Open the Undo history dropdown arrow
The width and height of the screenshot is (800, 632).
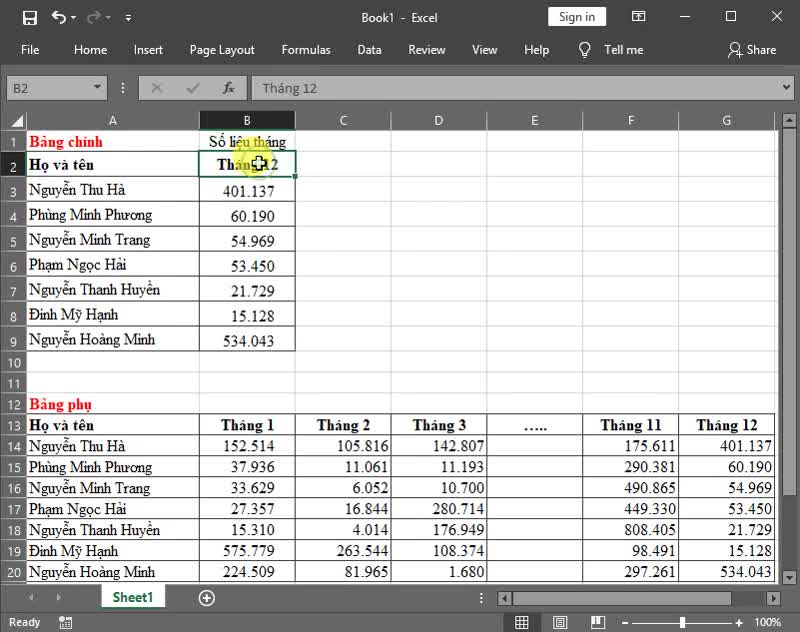(74, 18)
